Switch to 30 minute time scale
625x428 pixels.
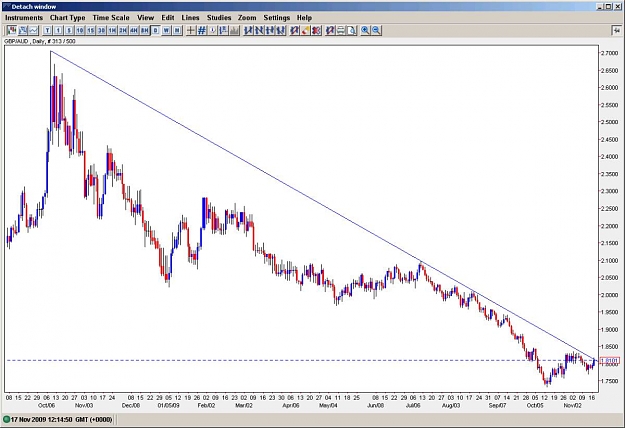pos(101,30)
